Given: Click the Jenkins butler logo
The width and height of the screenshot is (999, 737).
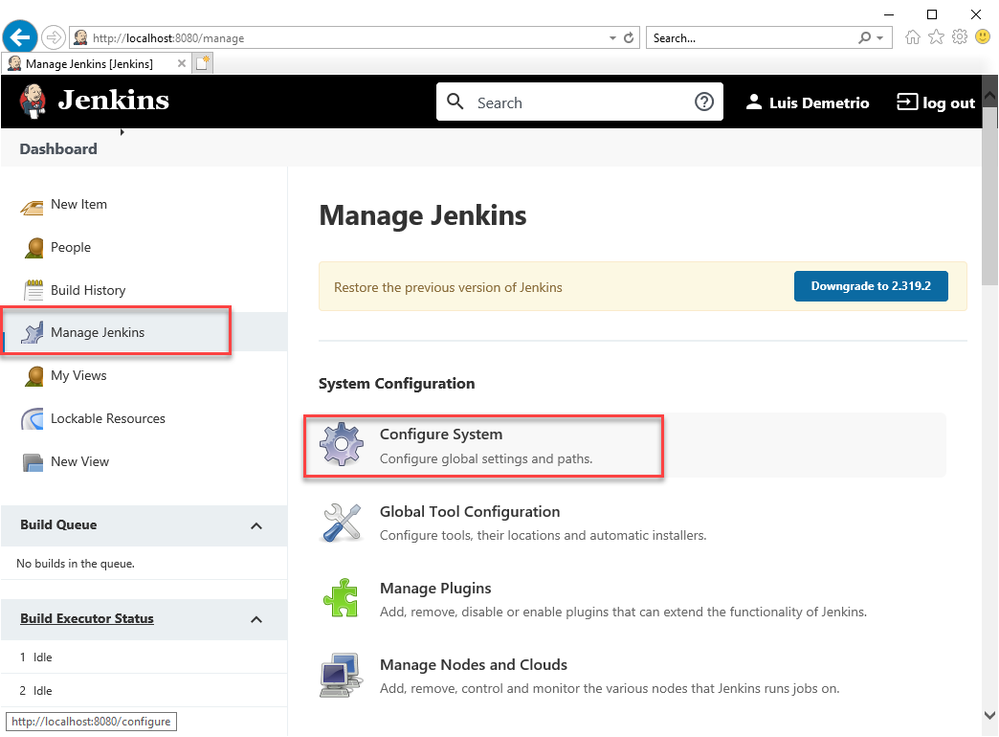Looking at the screenshot, I should click(x=32, y=101).
